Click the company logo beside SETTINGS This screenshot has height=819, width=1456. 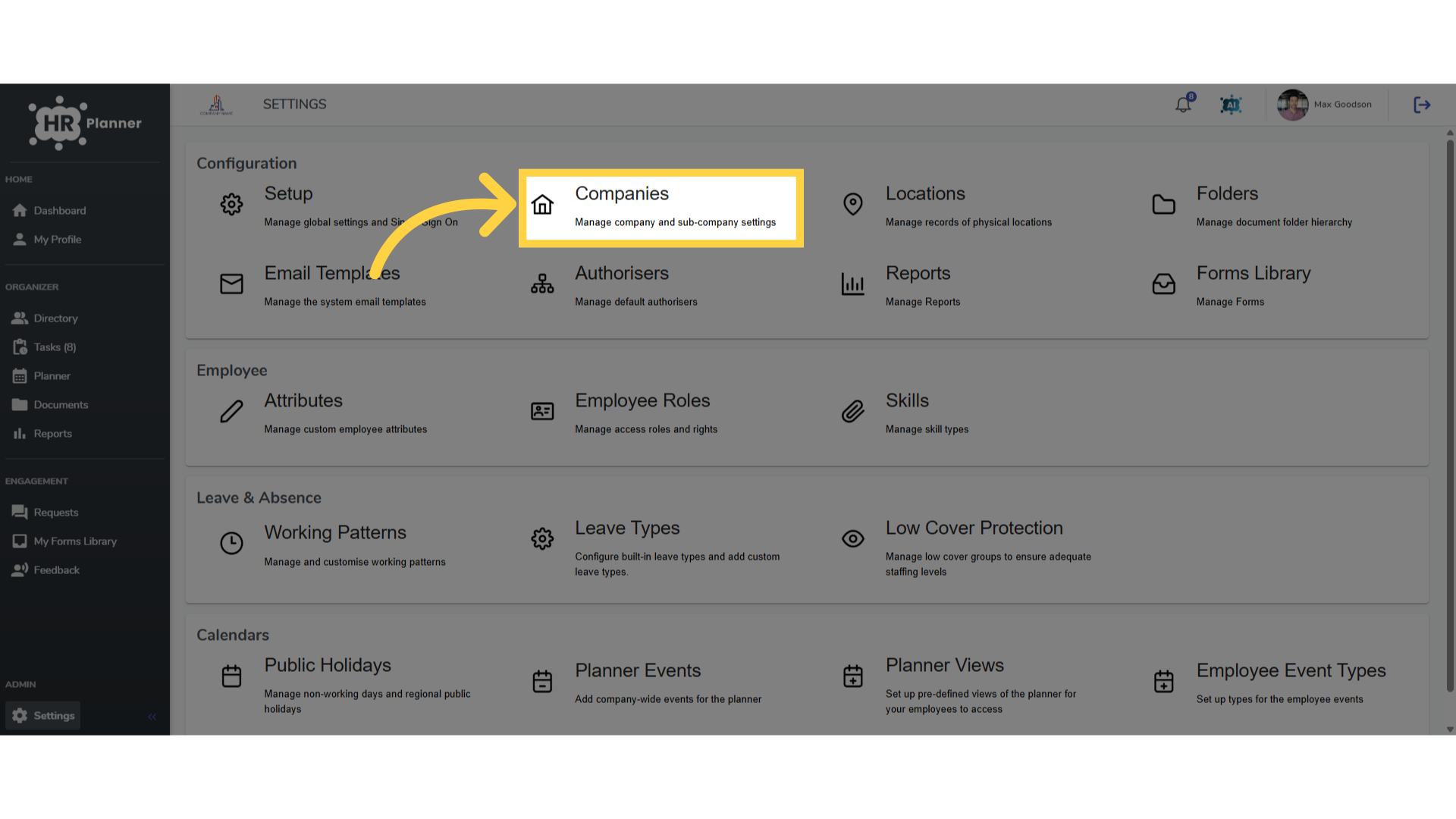click(216, 105)
